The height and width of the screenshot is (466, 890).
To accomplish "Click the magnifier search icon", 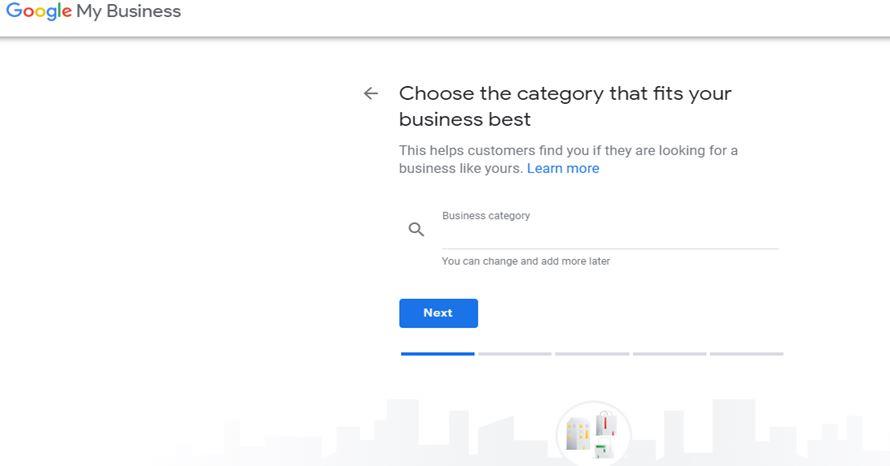I will 417,229.
